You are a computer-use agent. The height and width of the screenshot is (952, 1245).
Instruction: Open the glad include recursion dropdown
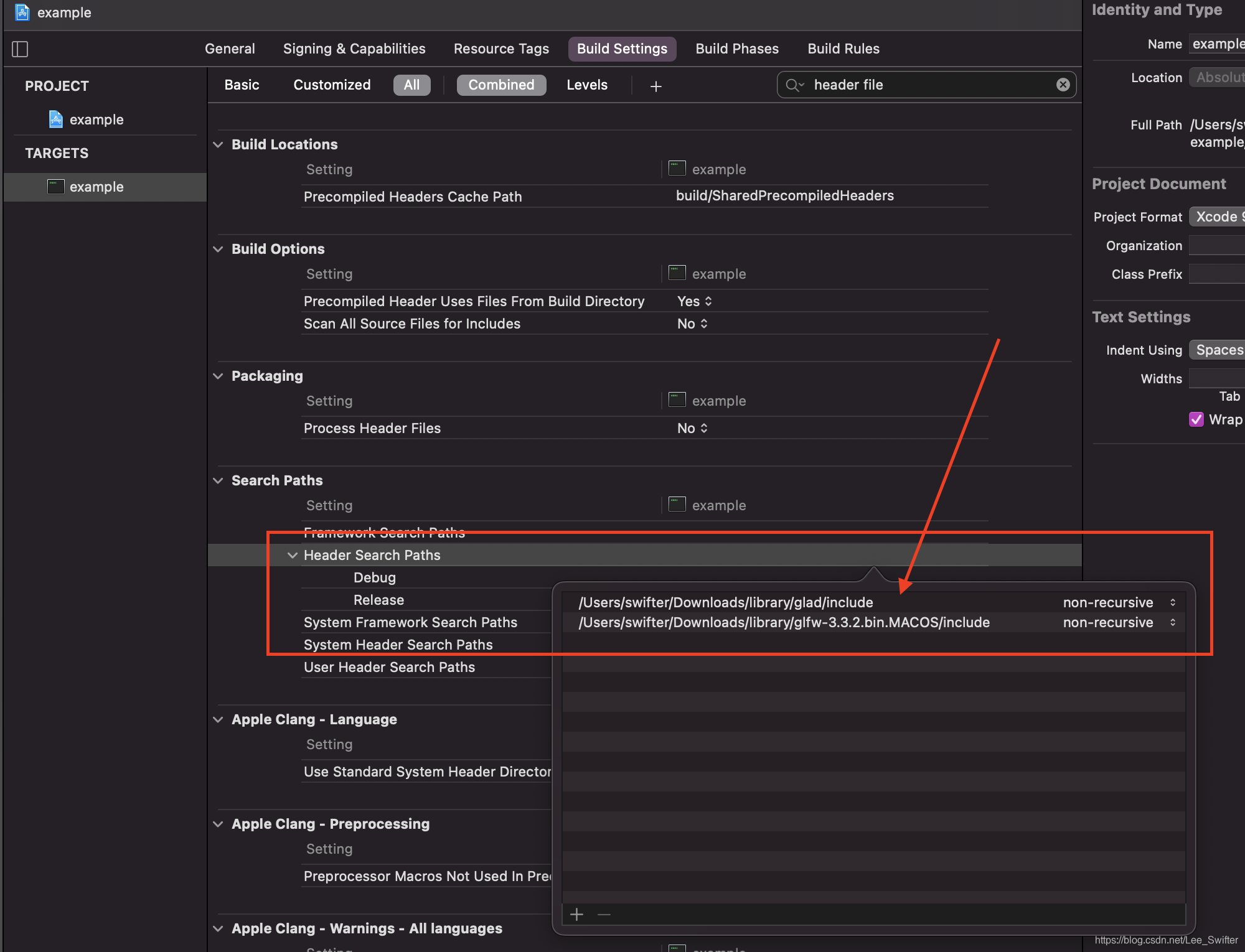1172,602
